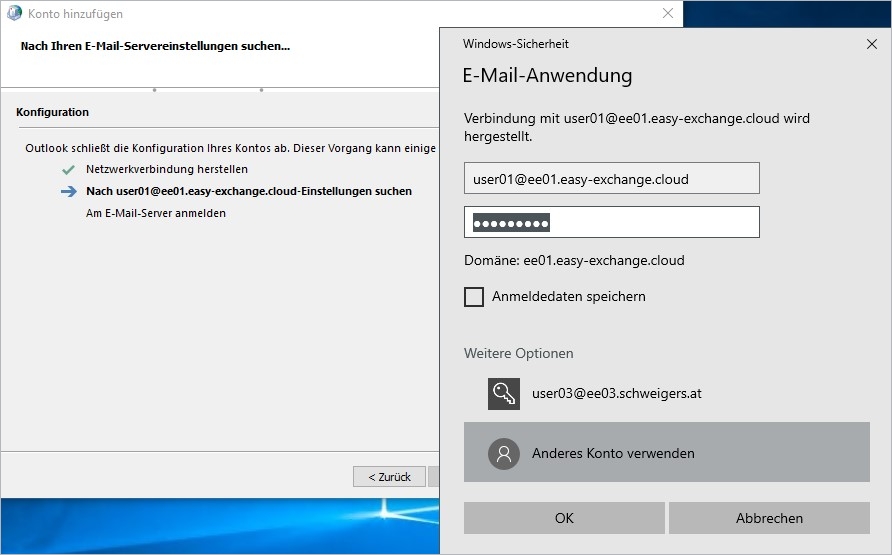892x555 pixels.
Task: Close the Konto hinzufügen window
Action: point(668,13)
